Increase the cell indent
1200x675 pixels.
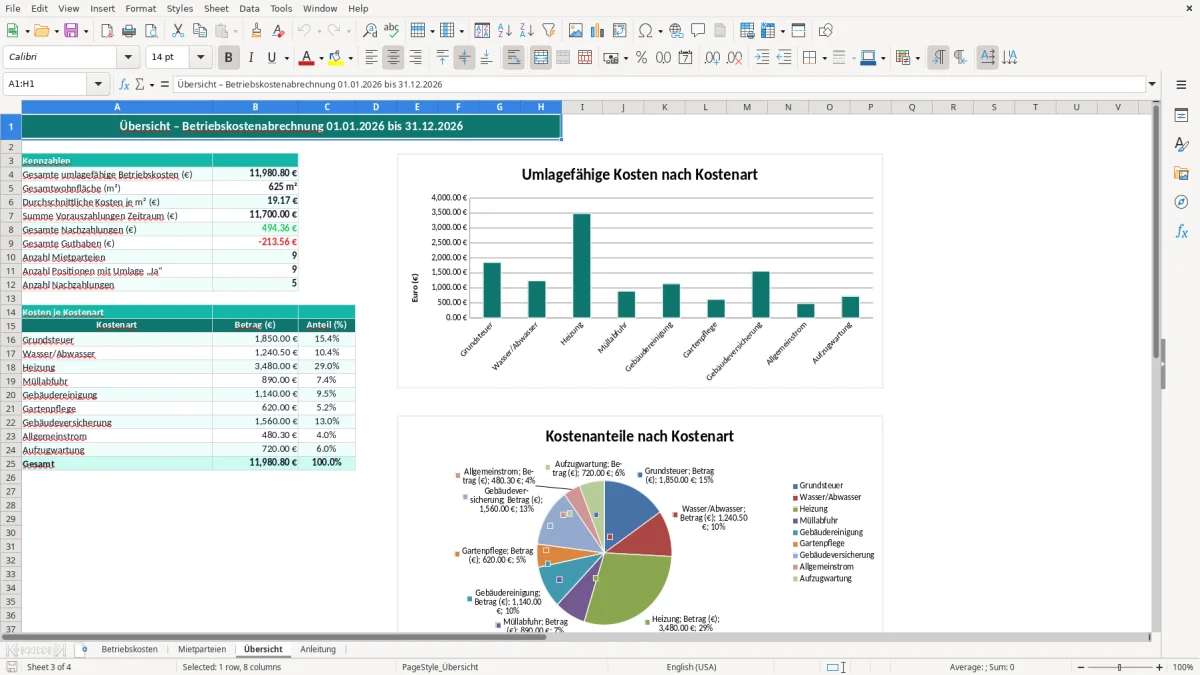(762, 58)
